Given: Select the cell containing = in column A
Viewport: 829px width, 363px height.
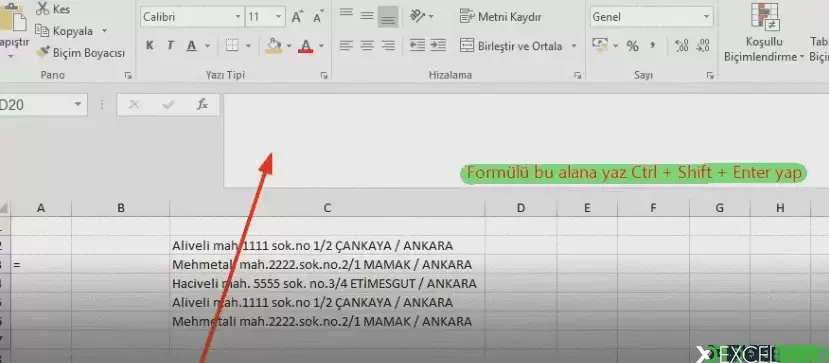Looking at the screenshot, I should [x=41, y=265].
